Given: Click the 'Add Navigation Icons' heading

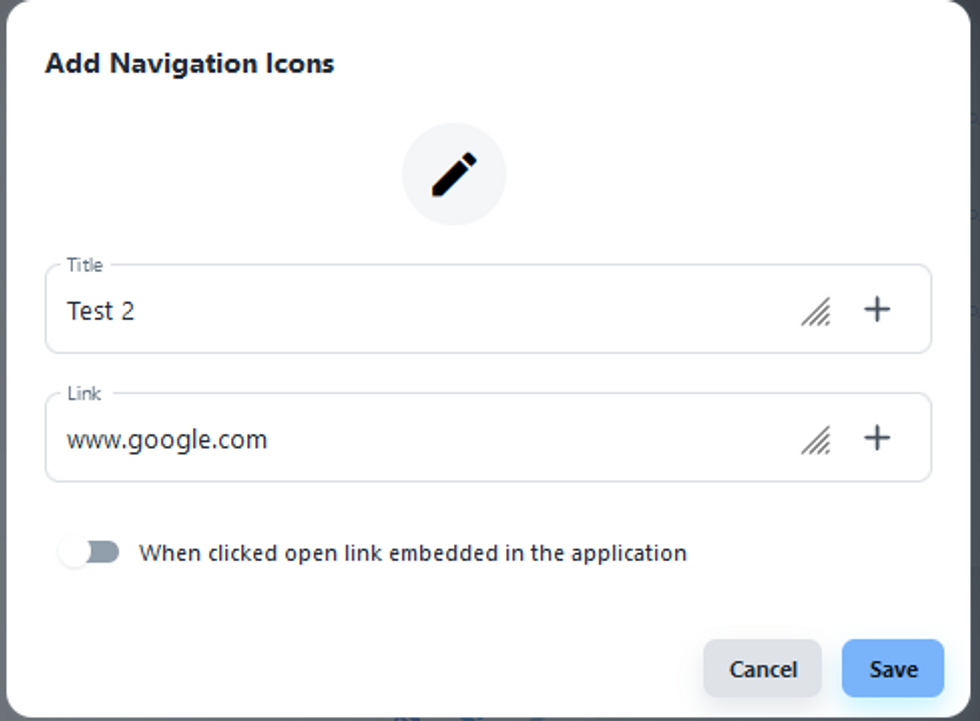Looking at the screenshot, I should (x=190, y=64).
